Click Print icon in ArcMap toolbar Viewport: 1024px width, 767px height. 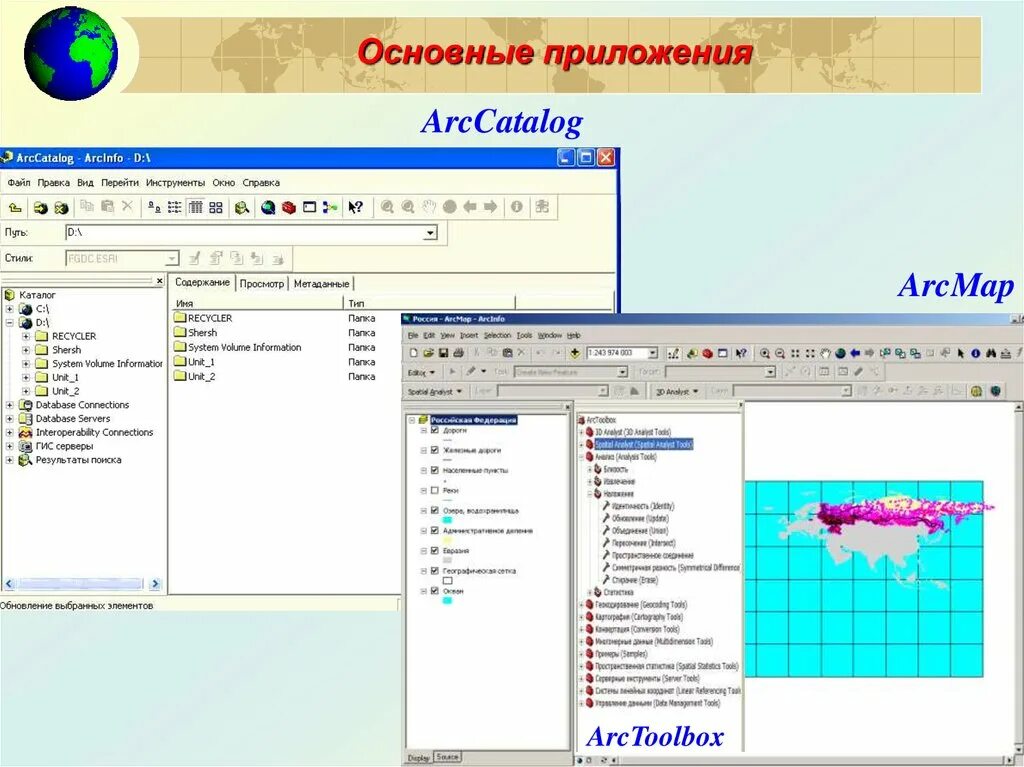coord(458,353)
